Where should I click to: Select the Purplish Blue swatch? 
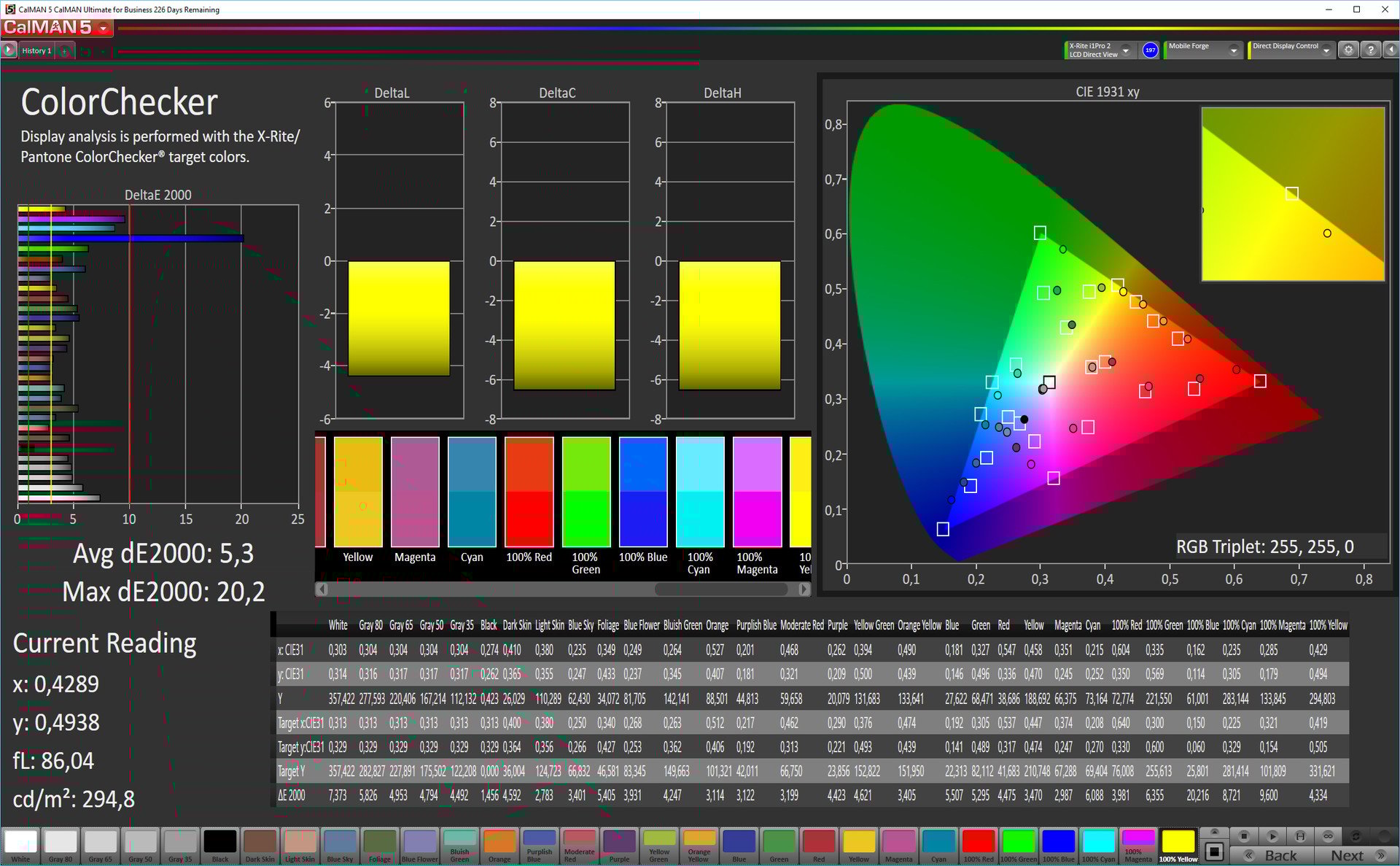(x=540, y=846)
